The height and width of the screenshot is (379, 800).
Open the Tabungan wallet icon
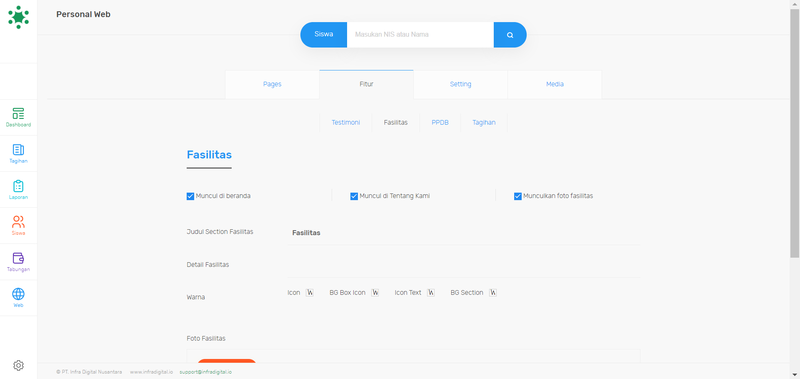click(x=18, y=262)
